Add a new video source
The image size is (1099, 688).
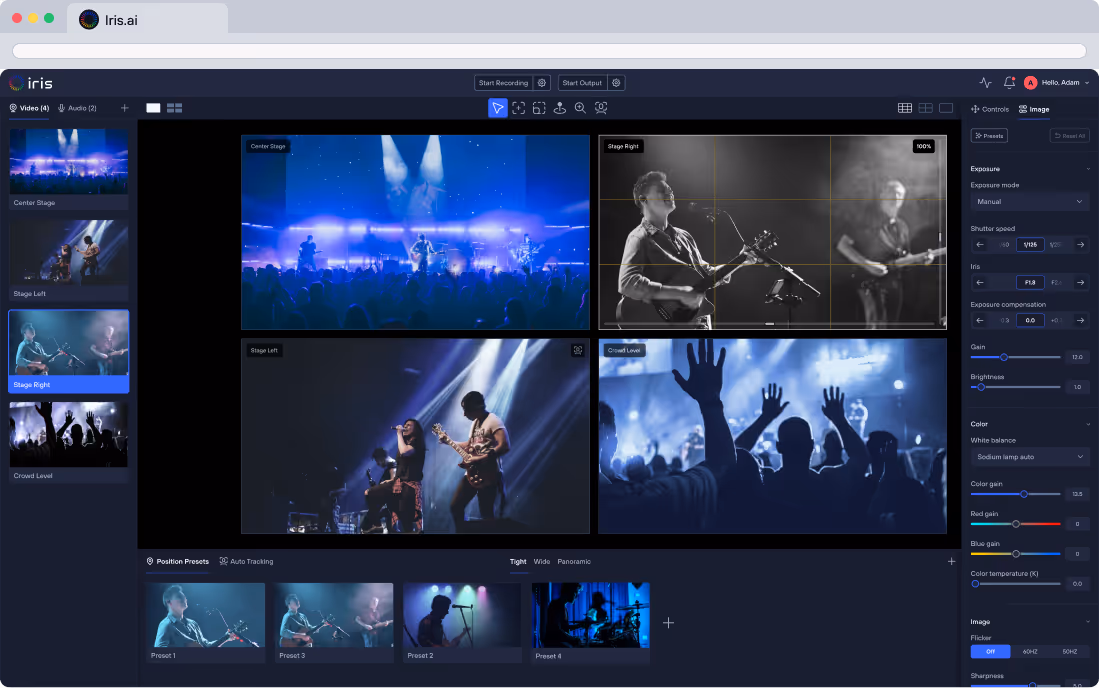[124, 108]
